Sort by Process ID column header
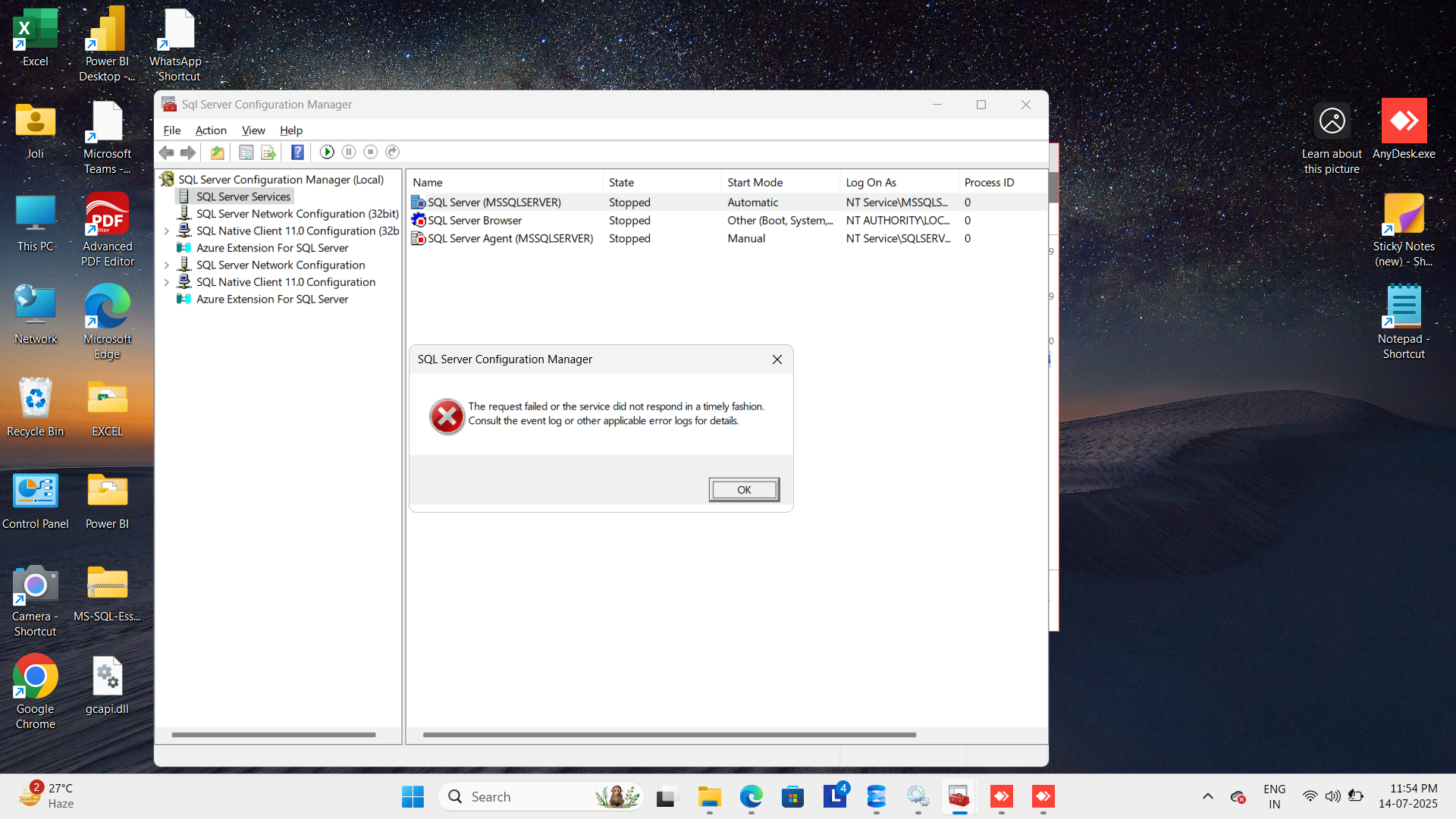Viewport: 1456px width, 819px height. click(x=1003, y=183)
